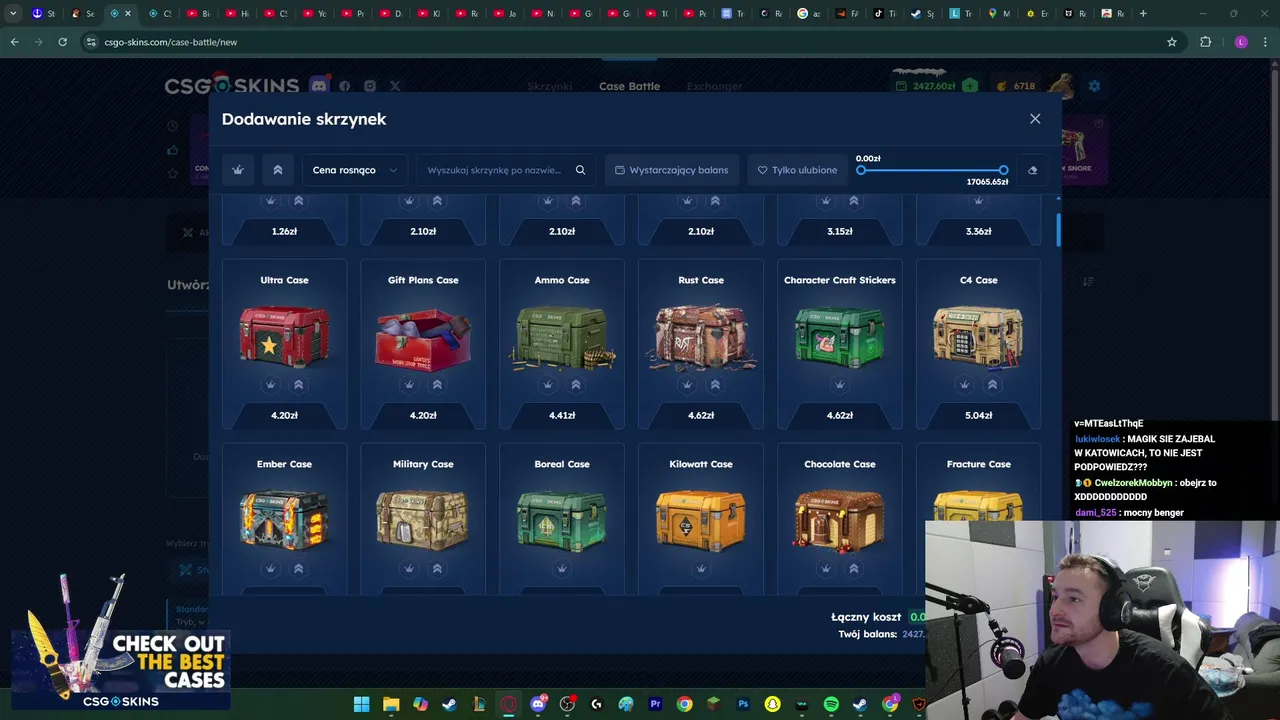Click the double-chevron icon under Military Case
The width and height of the screenshot is (1280, 720).
point(437,569)
